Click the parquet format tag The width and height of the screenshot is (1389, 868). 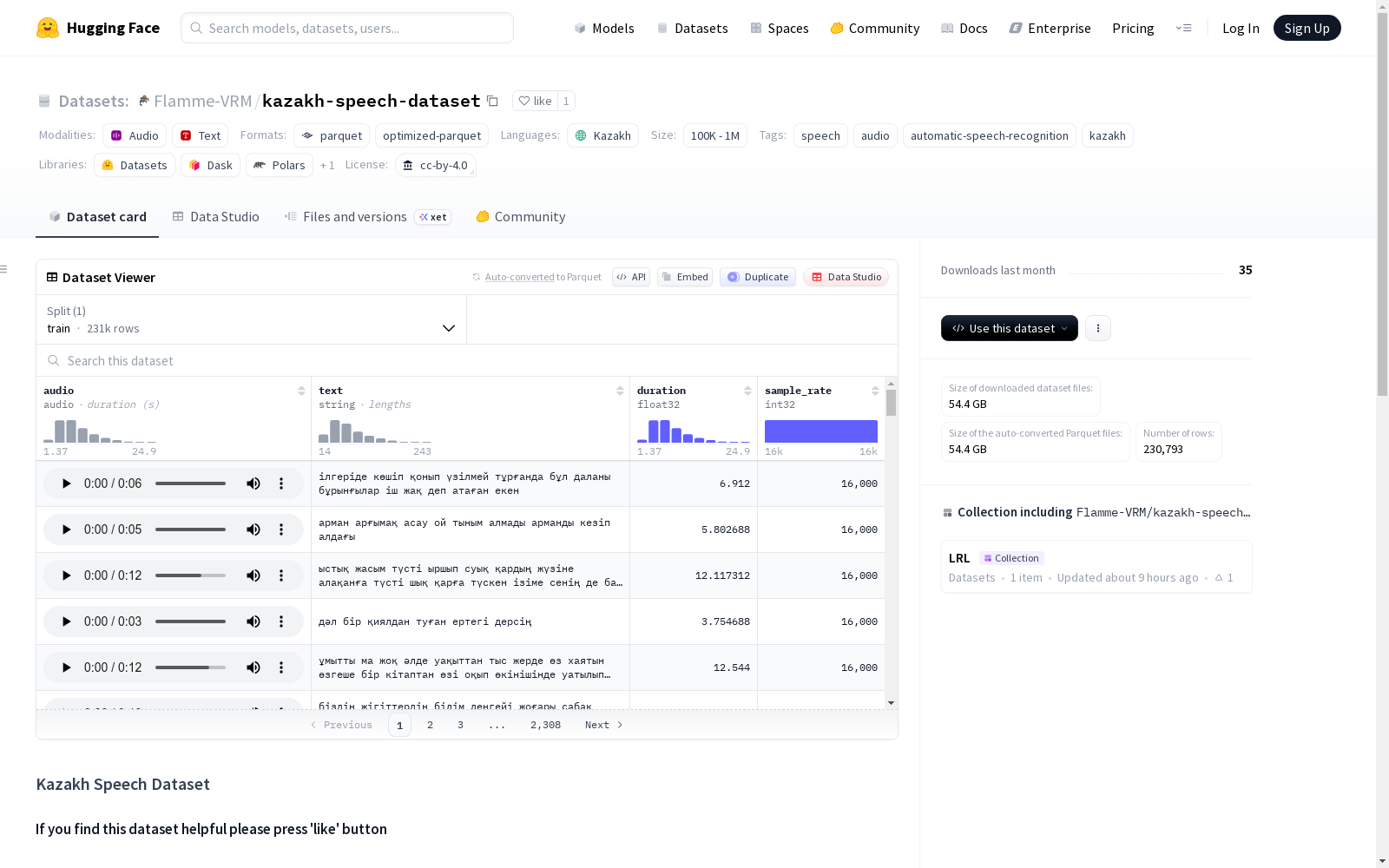(332, 135)
